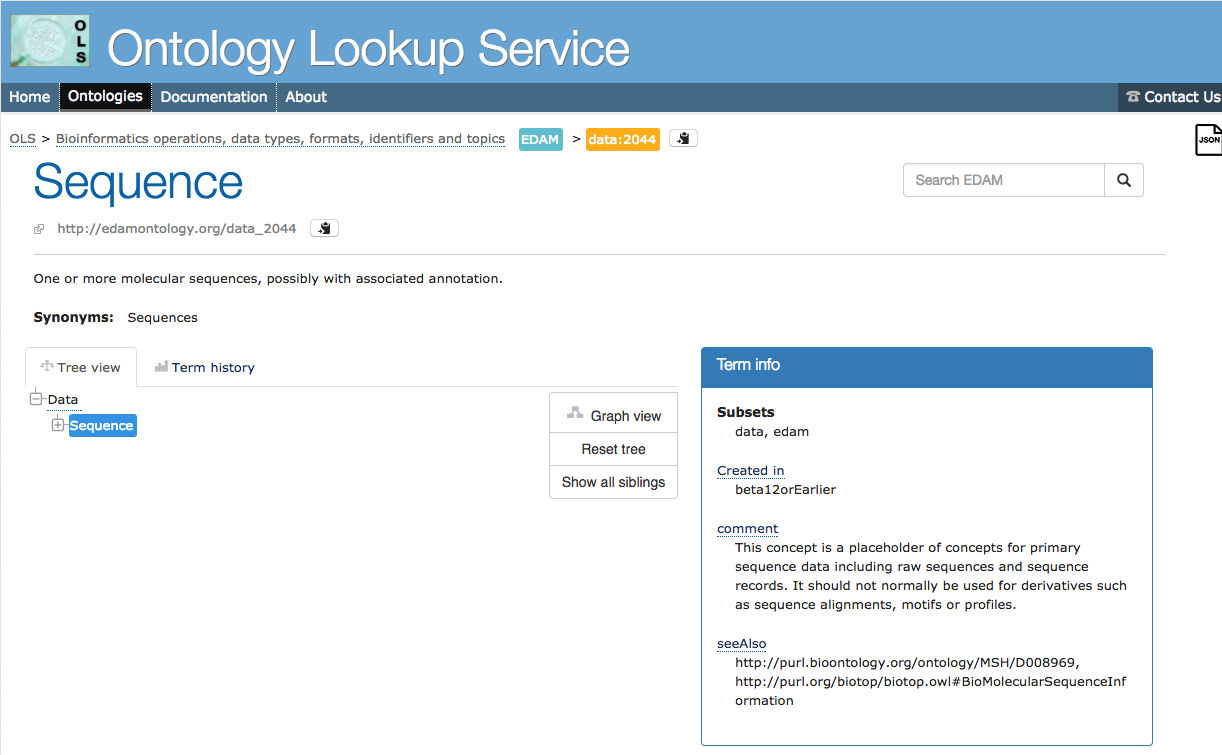Open Contact Us in the navigation bar
This screenshot has width=1222, height=755.
point(1172,97)
